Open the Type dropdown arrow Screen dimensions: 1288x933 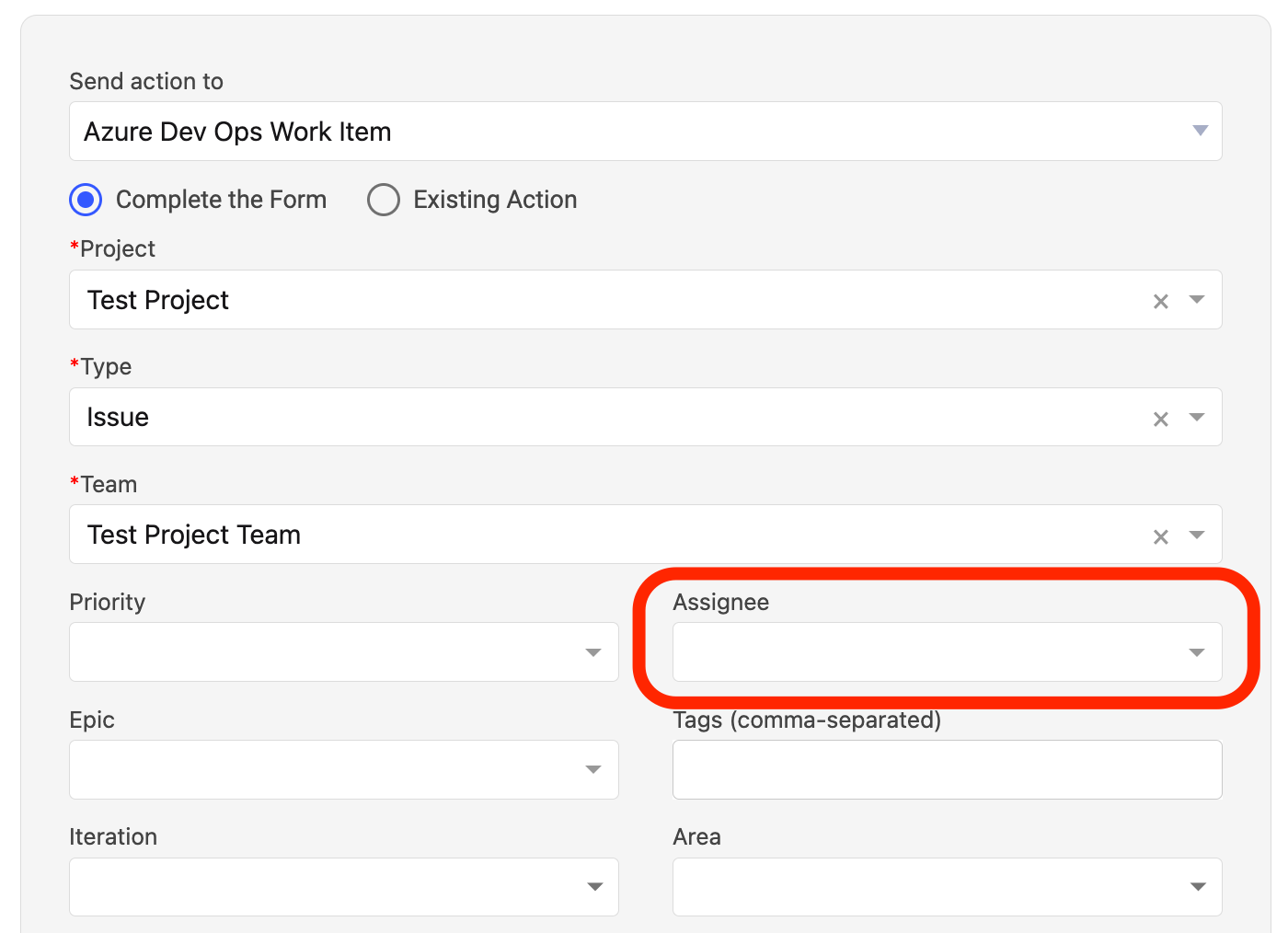click(x=1197, y=418)
